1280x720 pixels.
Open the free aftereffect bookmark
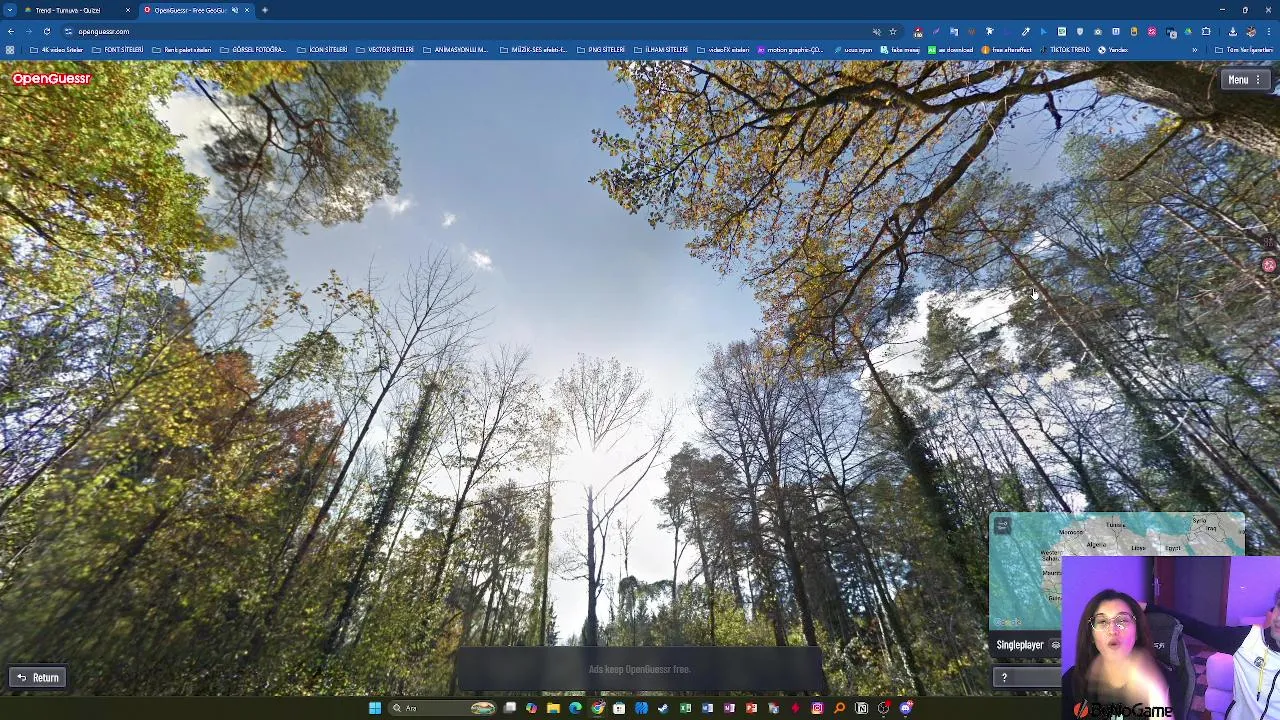coord(1006,50)
